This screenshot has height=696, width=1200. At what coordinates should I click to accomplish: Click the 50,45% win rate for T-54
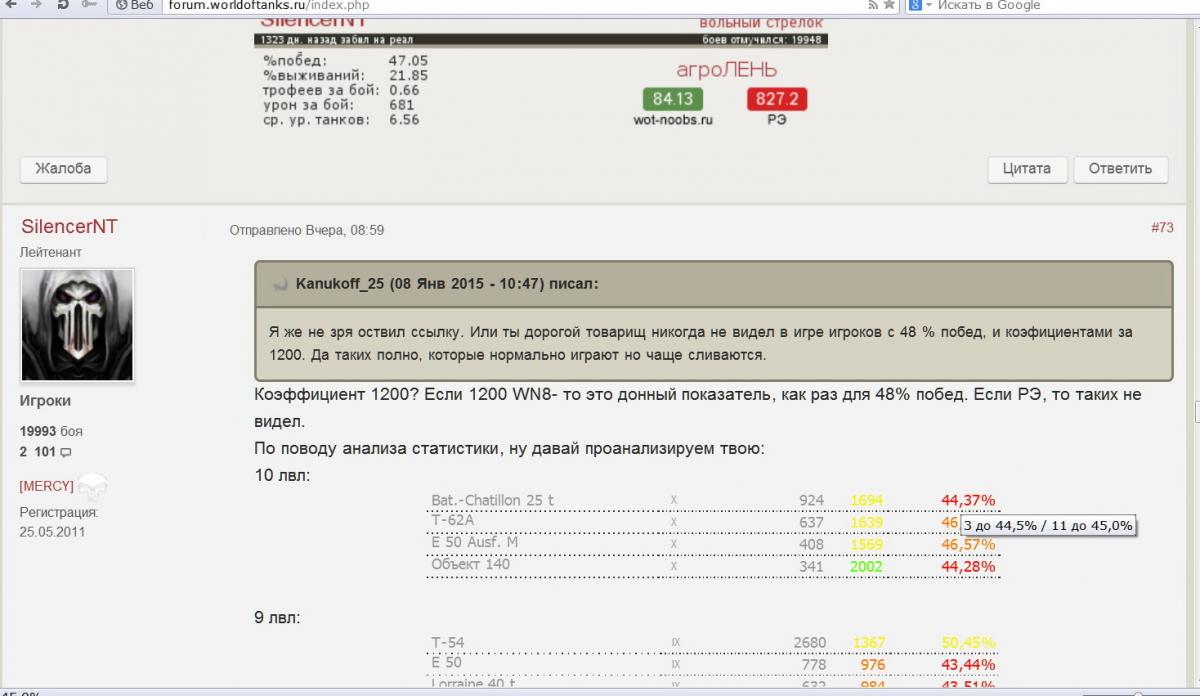click(968, 643)
